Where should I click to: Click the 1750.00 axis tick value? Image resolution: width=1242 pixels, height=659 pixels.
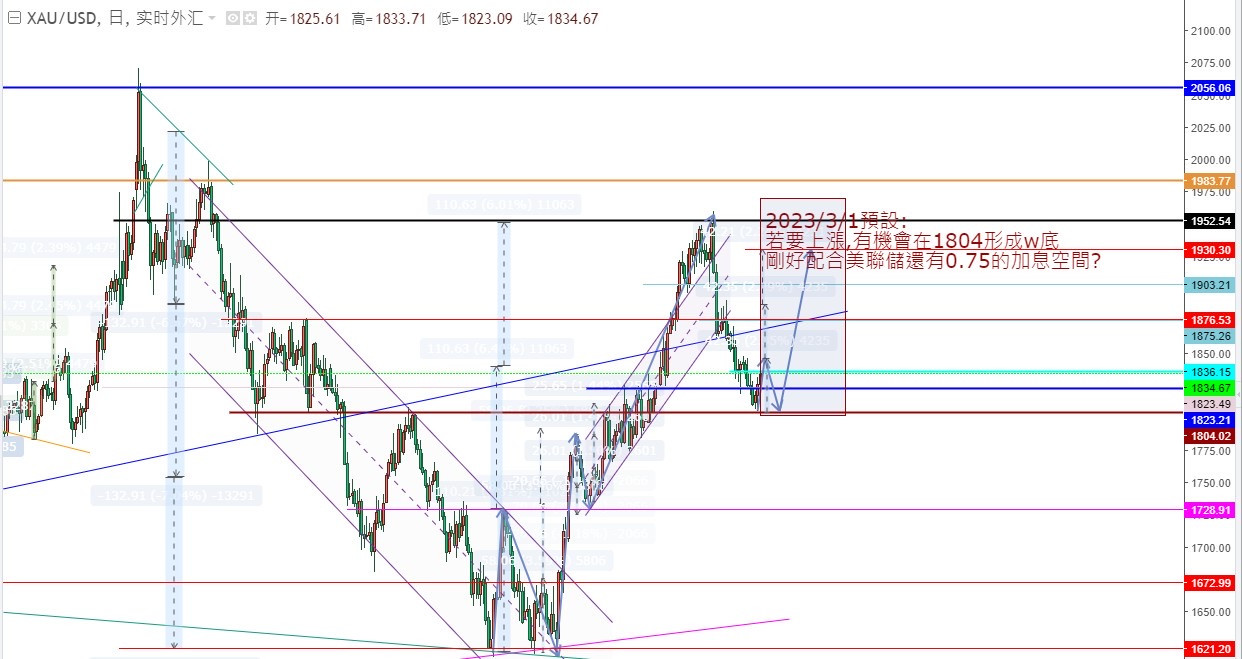(x=1211, y=483)
